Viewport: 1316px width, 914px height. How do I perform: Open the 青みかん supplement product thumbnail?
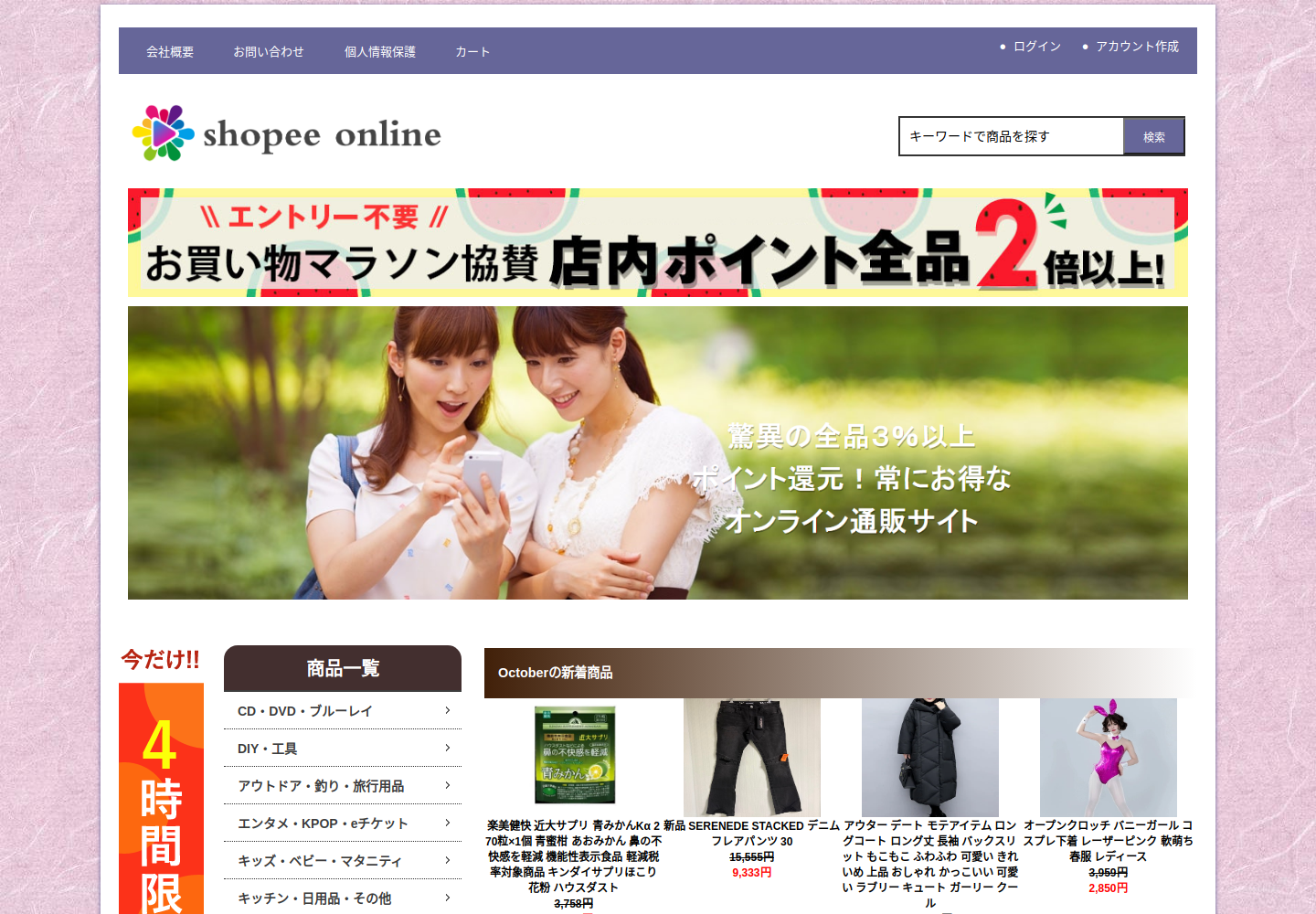pyautogui.click(x=574, y=756)
